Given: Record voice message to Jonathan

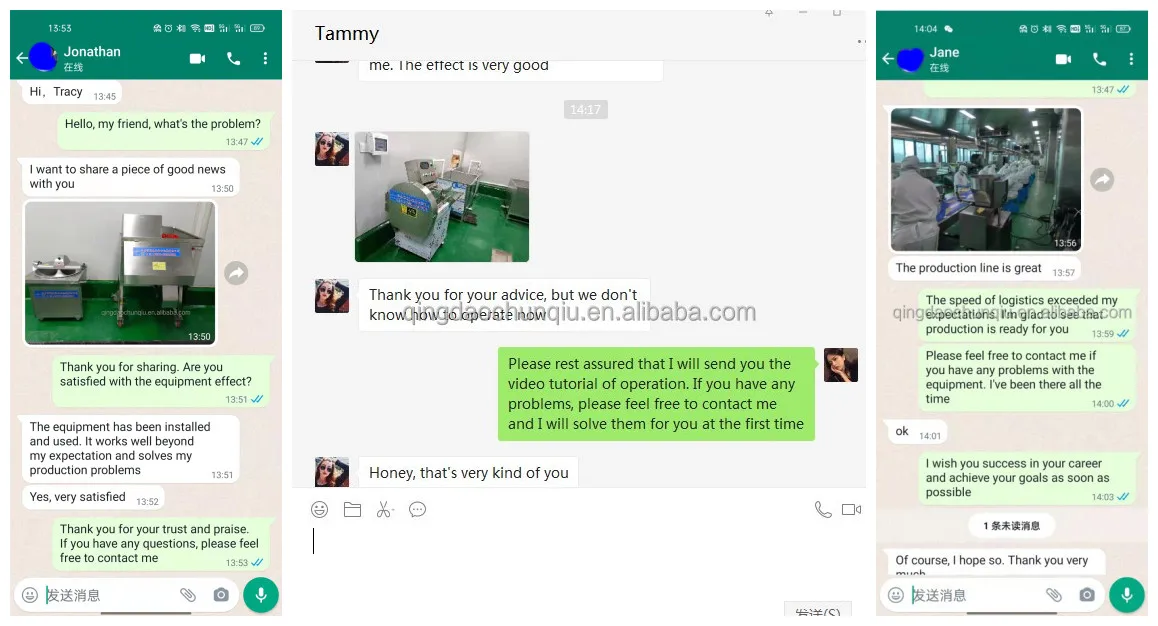Looking at the screenshot, I should pyautogui.click(x=261, y=595).
